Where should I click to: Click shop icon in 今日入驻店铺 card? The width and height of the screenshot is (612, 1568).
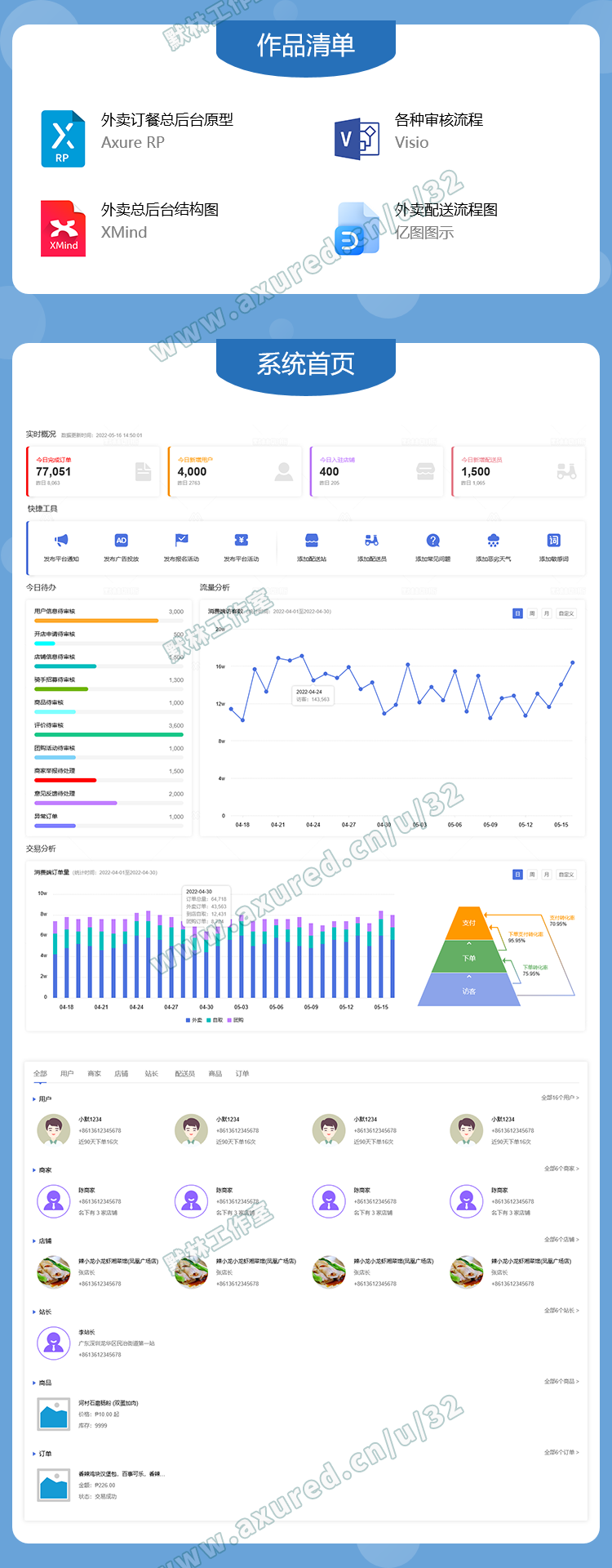click(425, 471)
